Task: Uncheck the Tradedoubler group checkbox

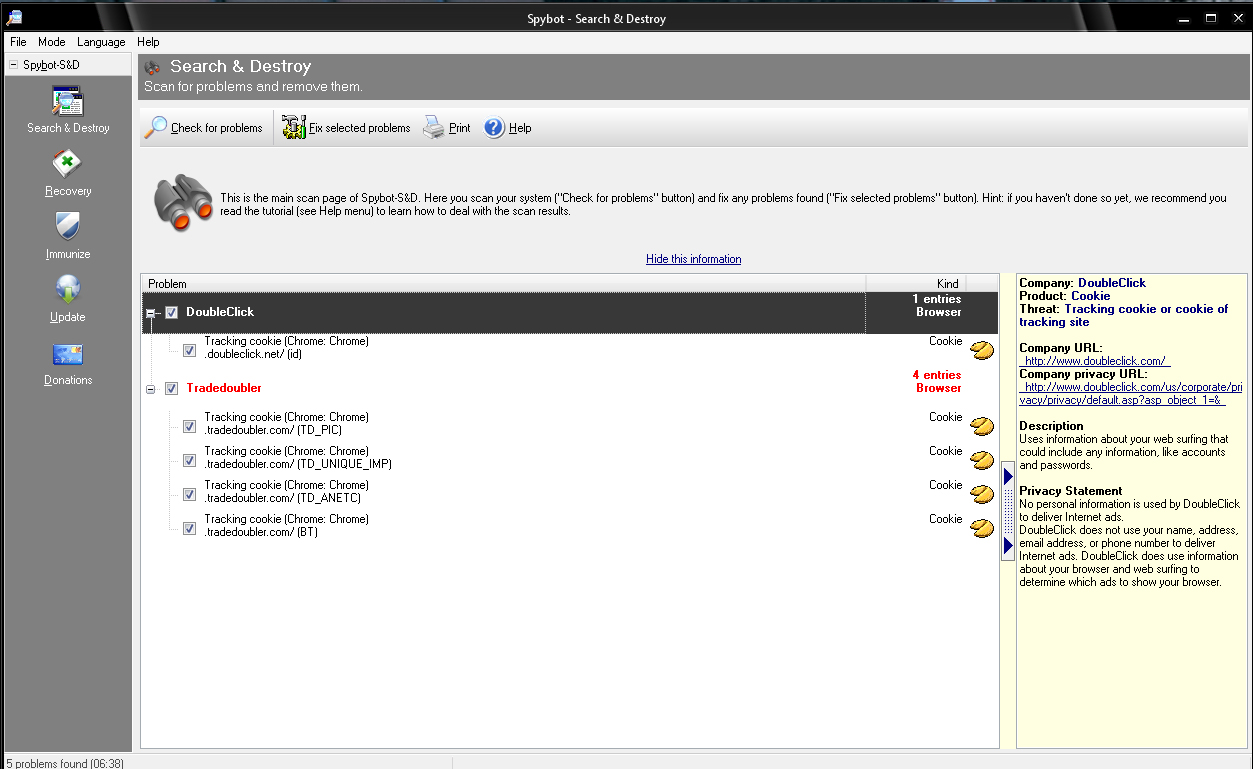Action: [x=171, y=389]
